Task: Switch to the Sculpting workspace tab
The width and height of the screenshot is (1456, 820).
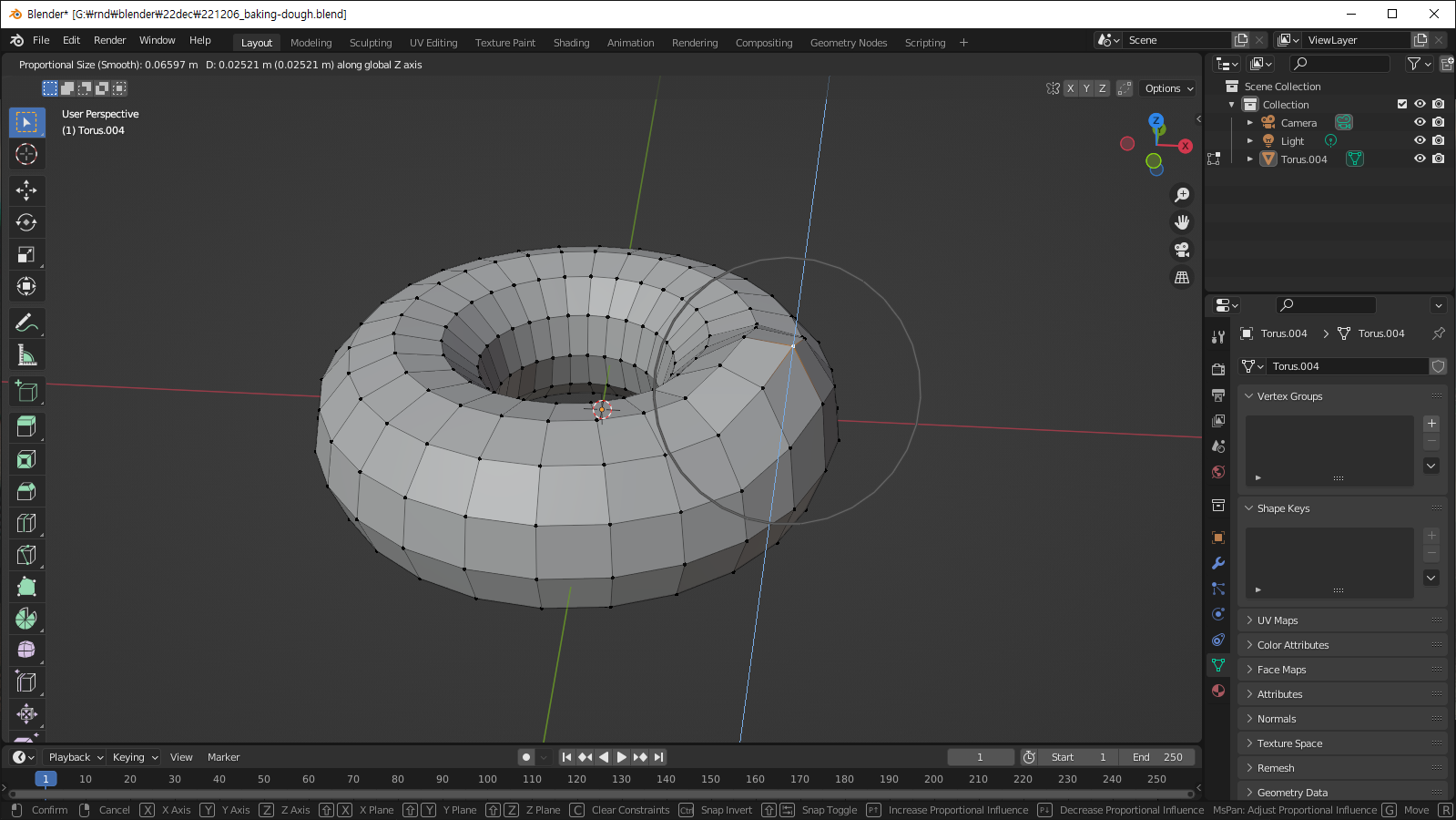Action: [x=371, y=43]
